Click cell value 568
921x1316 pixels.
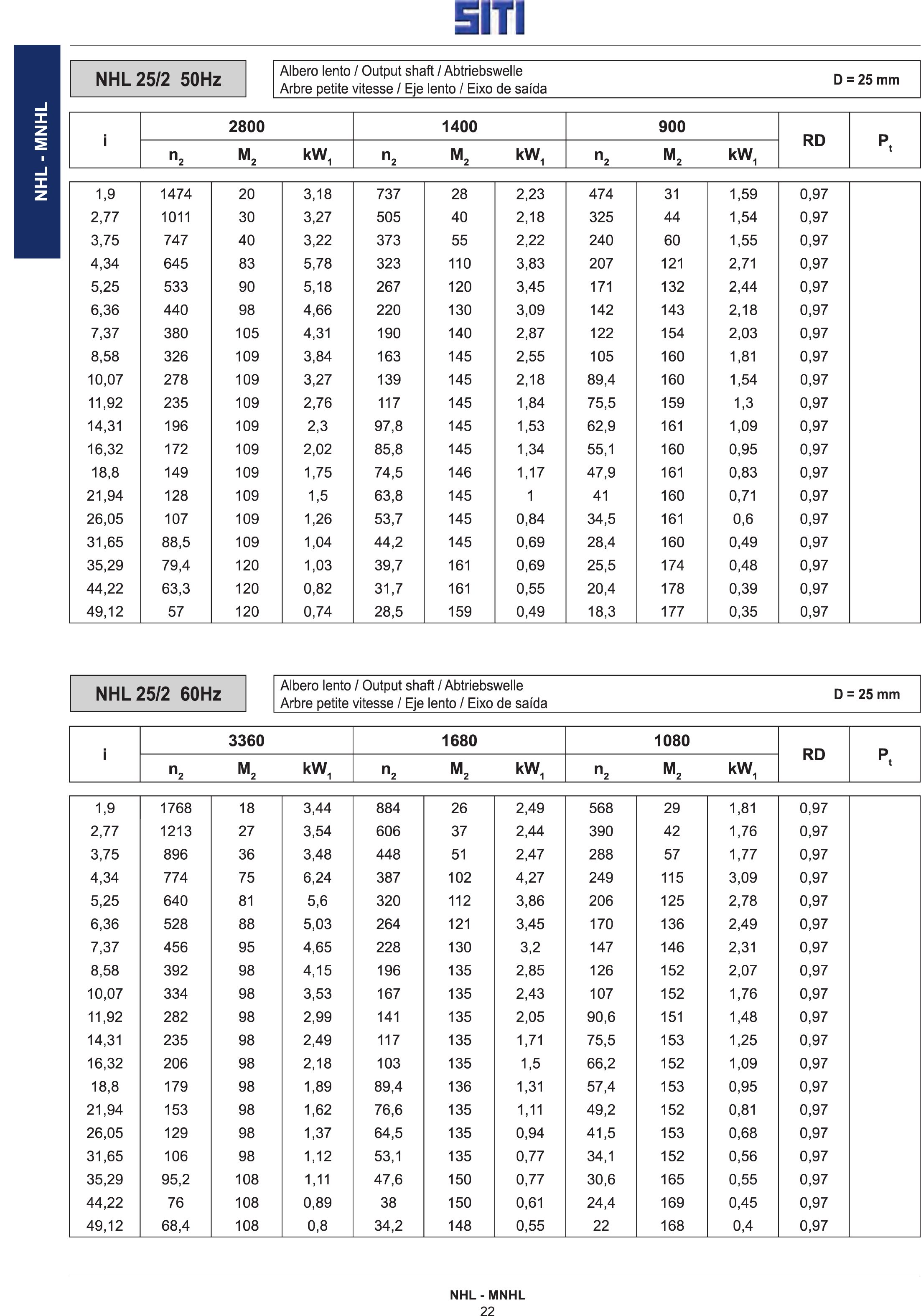point(601,808)
